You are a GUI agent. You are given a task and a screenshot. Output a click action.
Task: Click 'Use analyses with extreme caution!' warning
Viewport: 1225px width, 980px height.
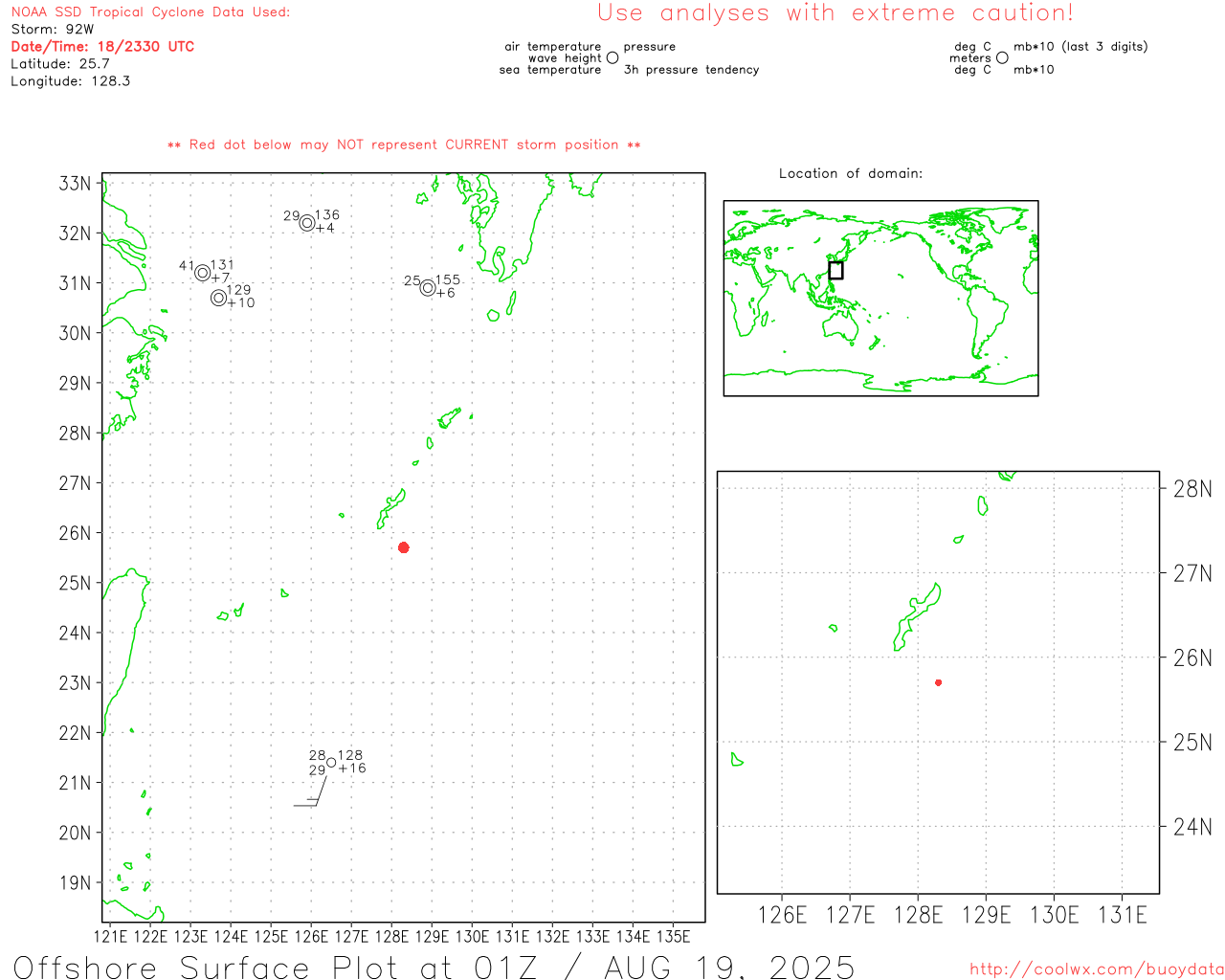pos(835,13)
